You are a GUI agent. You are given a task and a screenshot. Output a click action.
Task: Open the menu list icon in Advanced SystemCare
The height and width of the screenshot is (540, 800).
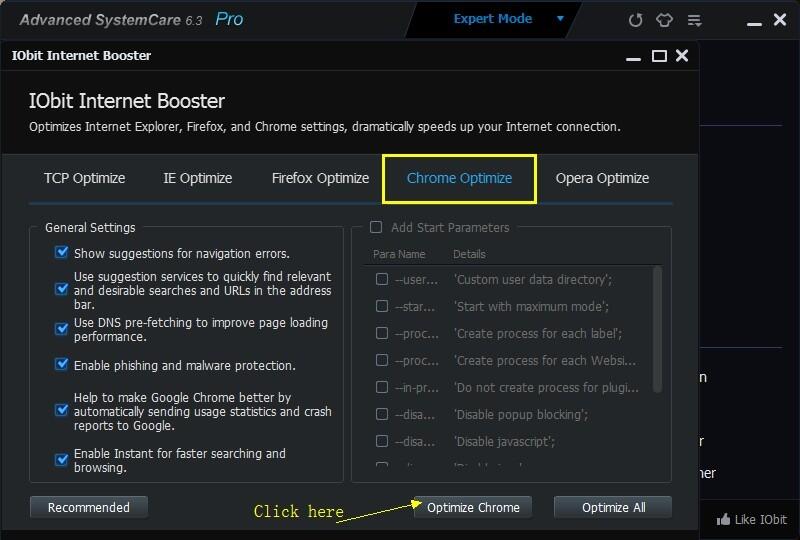point(694,20)
